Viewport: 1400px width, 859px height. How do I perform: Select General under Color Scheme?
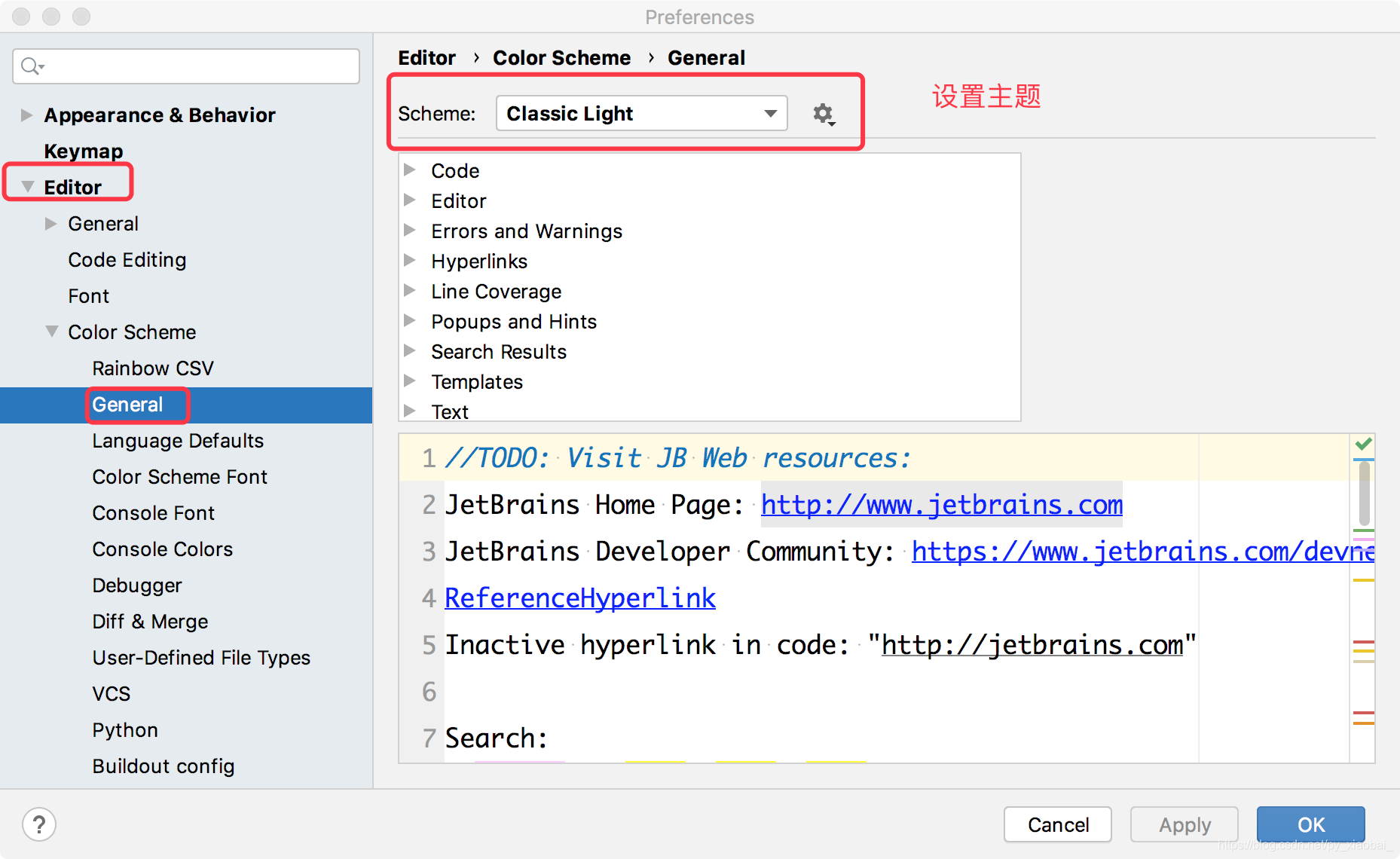127,405
